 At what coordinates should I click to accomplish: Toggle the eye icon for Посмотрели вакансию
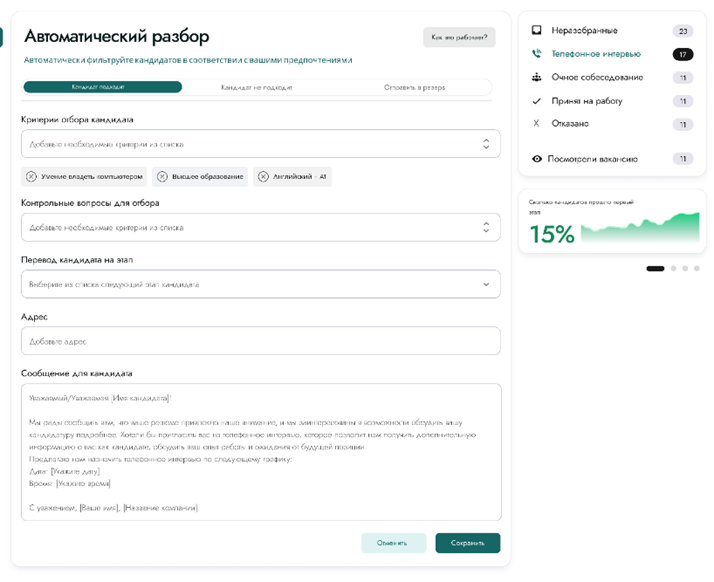[x=537, y=158]
